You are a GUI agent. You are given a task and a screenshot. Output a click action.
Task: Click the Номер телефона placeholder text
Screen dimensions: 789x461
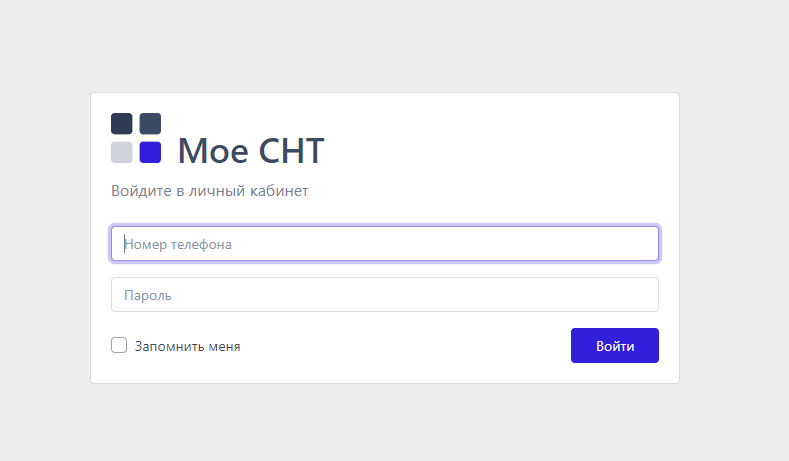[179, 243]
